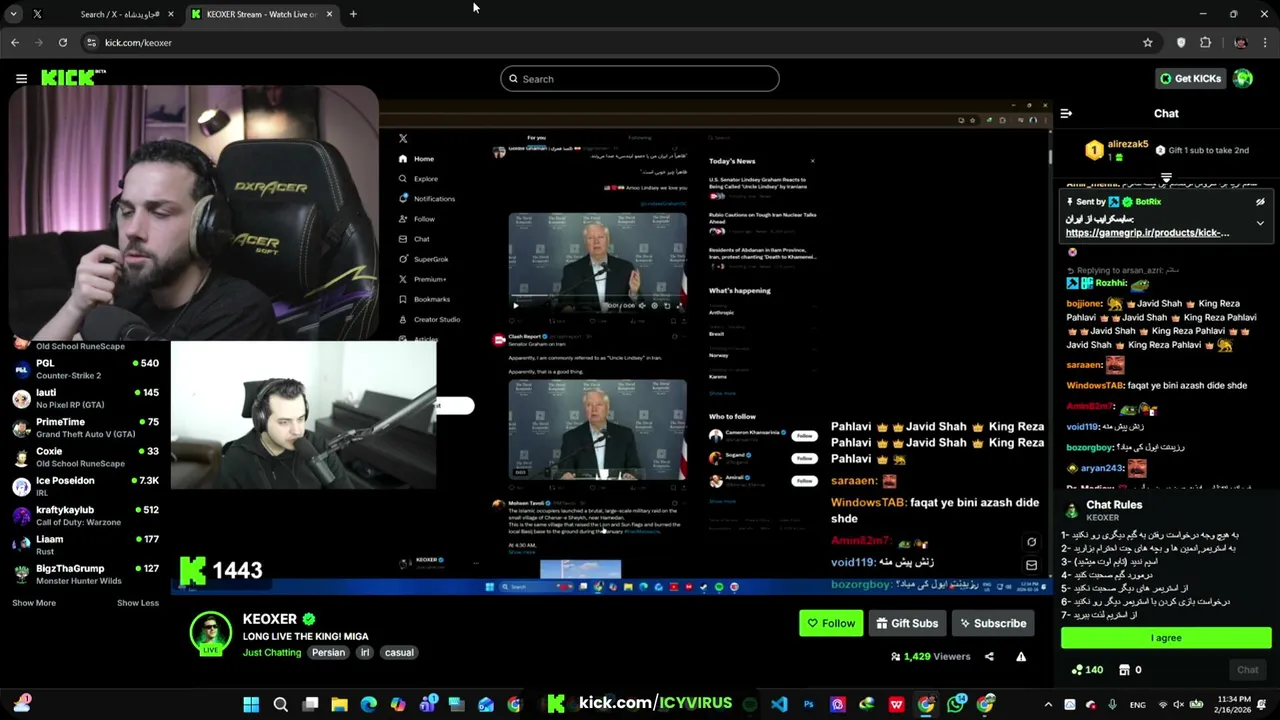The width and height of the screenshot is (1280, 720).
Task: Open Liaam channel in sidebar
Action: [x=85, y=544]
